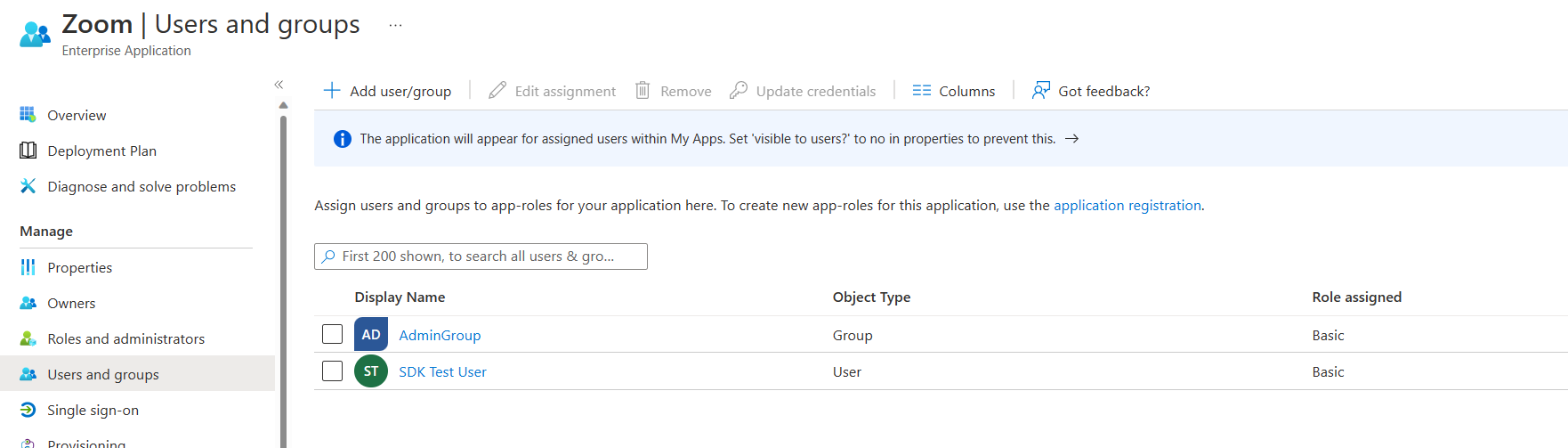This screenshot has width=1568, height=448.
Task: Click the Overview grid icon
Action: (28, 115)
